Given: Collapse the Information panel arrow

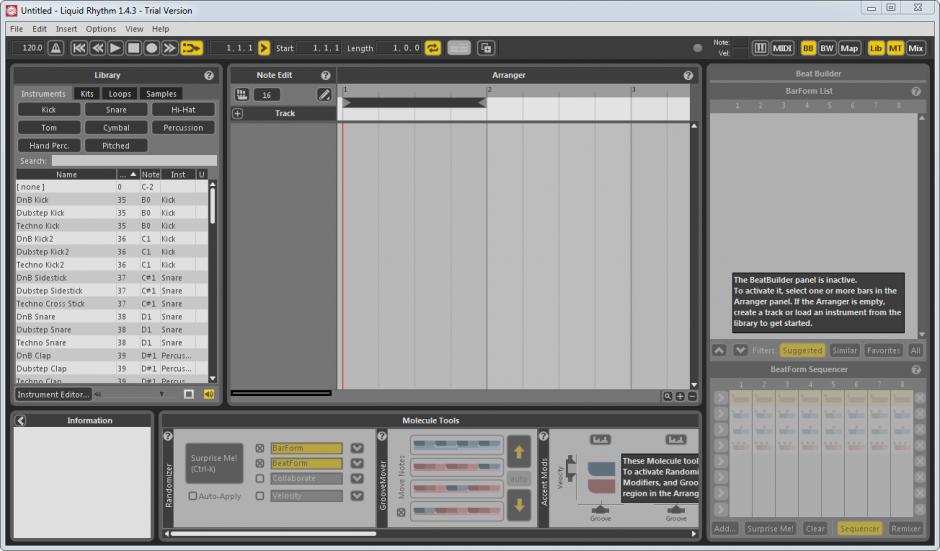Looking at the screenshot, I should tap(20, 420).
